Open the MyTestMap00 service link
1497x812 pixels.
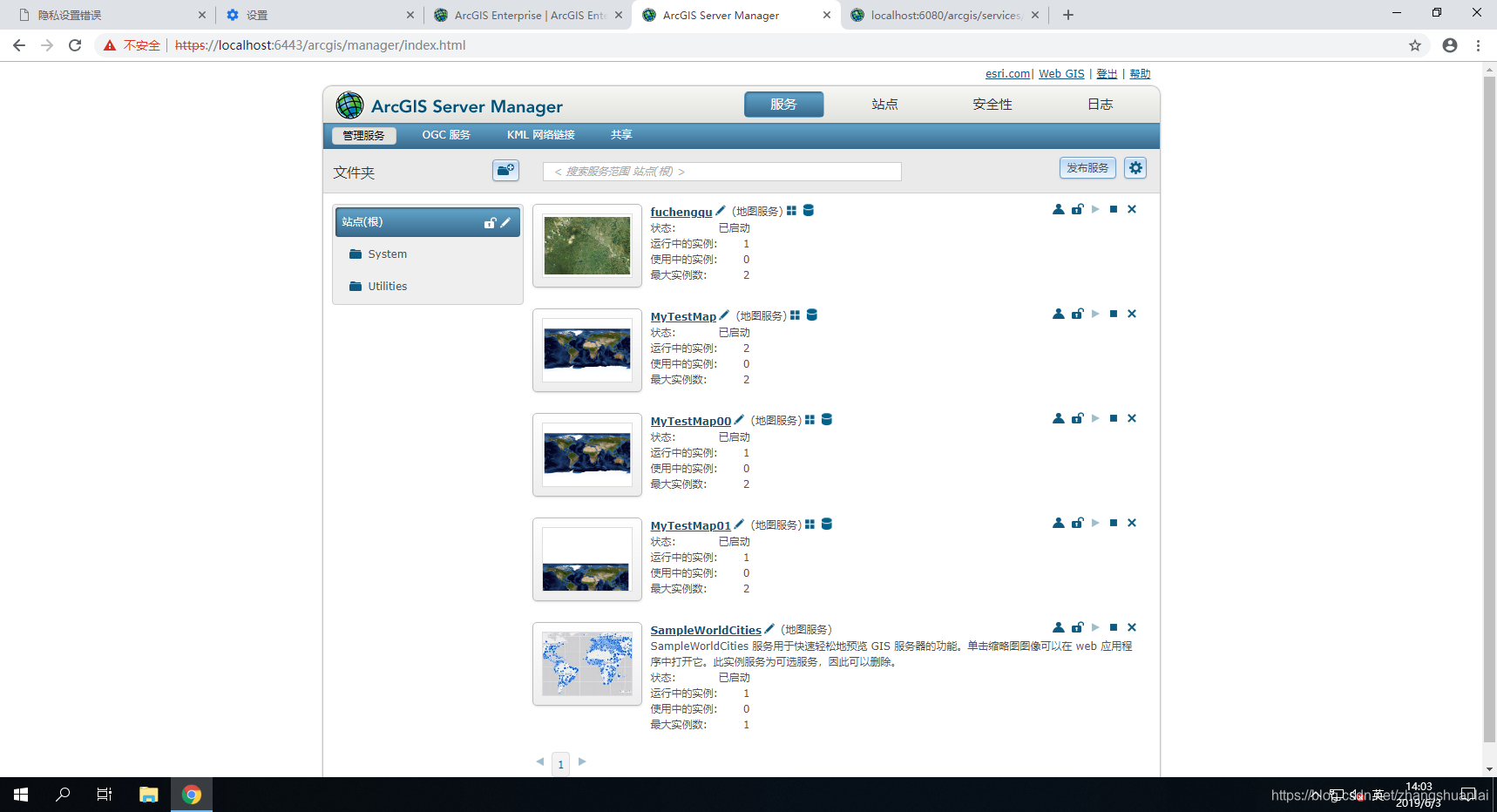click(691, 421)
